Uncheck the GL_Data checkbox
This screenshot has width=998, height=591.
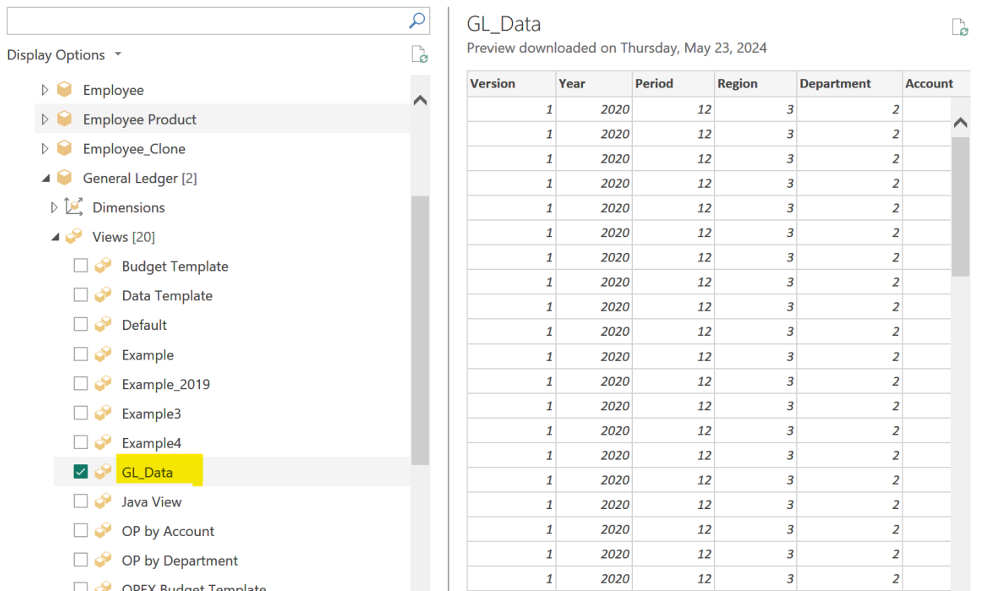pyautogui.click(x=81, y=471)
